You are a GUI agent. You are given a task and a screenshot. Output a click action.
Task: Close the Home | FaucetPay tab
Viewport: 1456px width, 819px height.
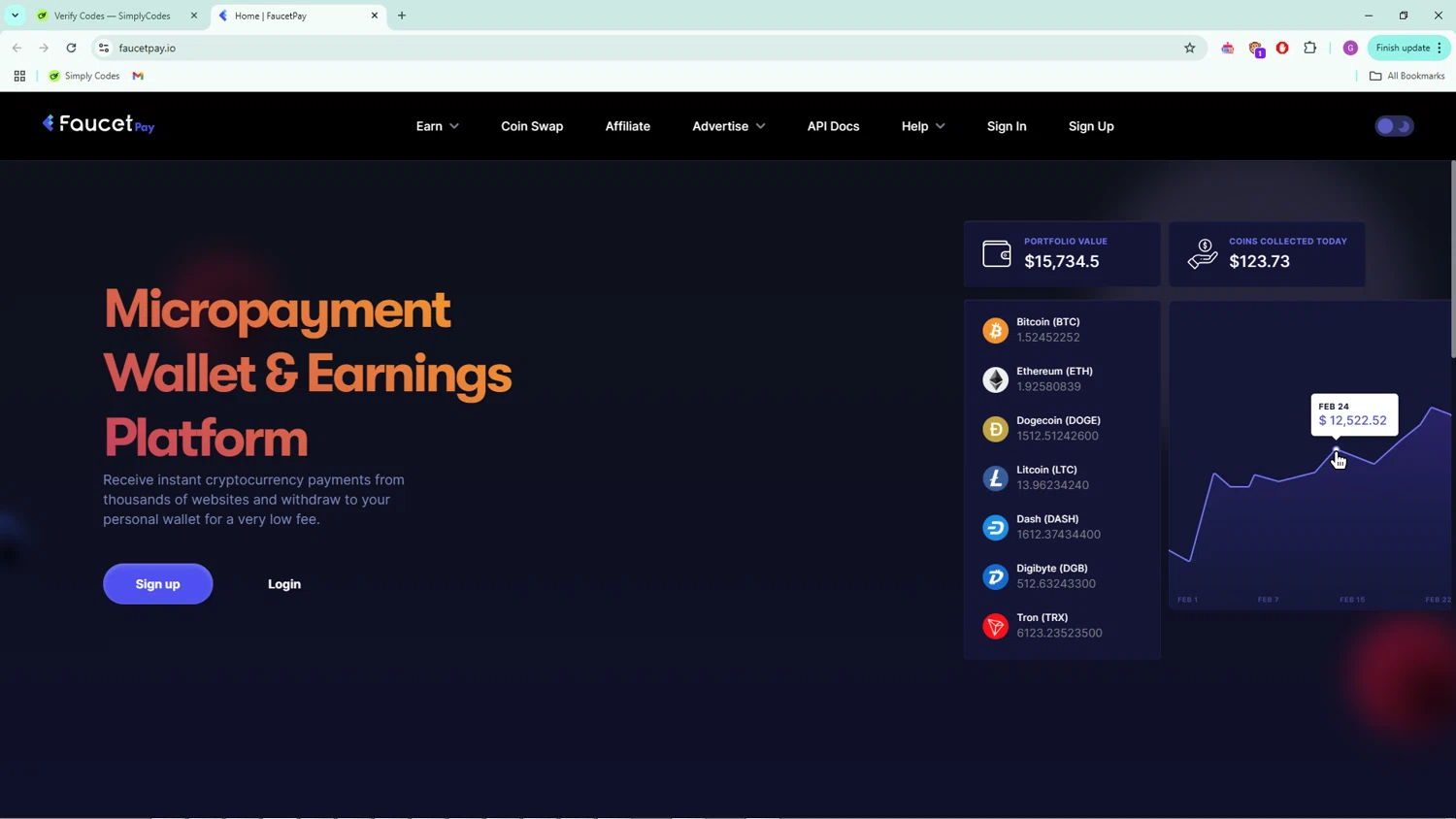pyautogui.click(x=375, y=16)
